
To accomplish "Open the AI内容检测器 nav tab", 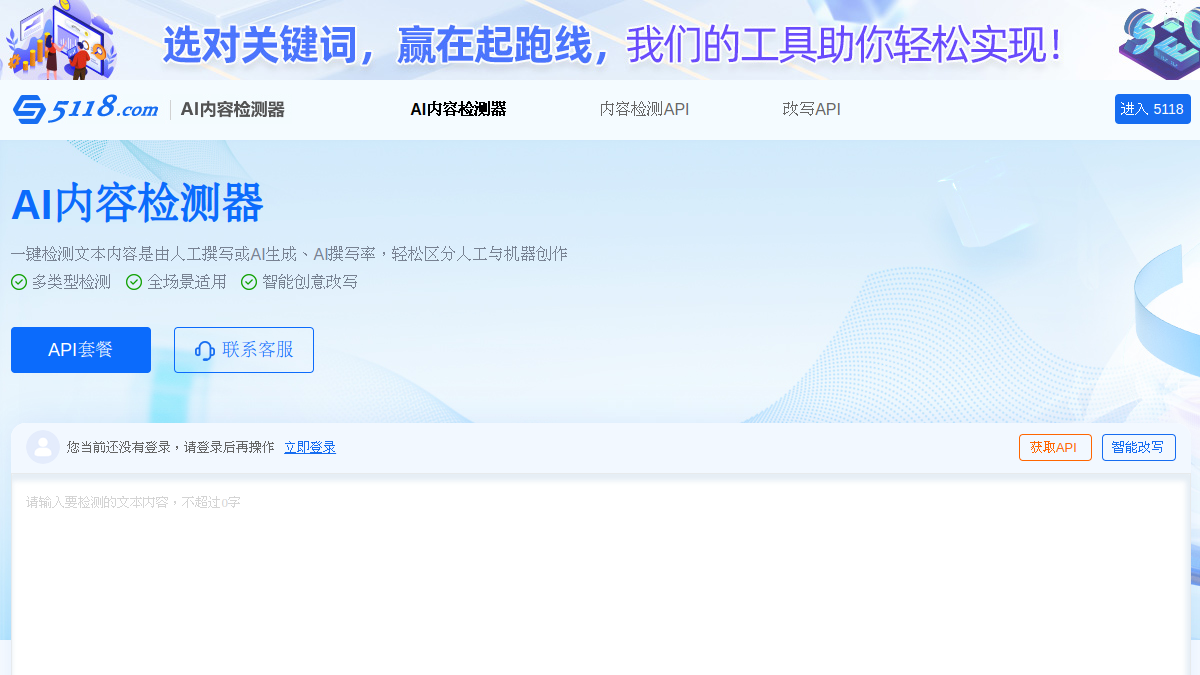I will 458,109.
